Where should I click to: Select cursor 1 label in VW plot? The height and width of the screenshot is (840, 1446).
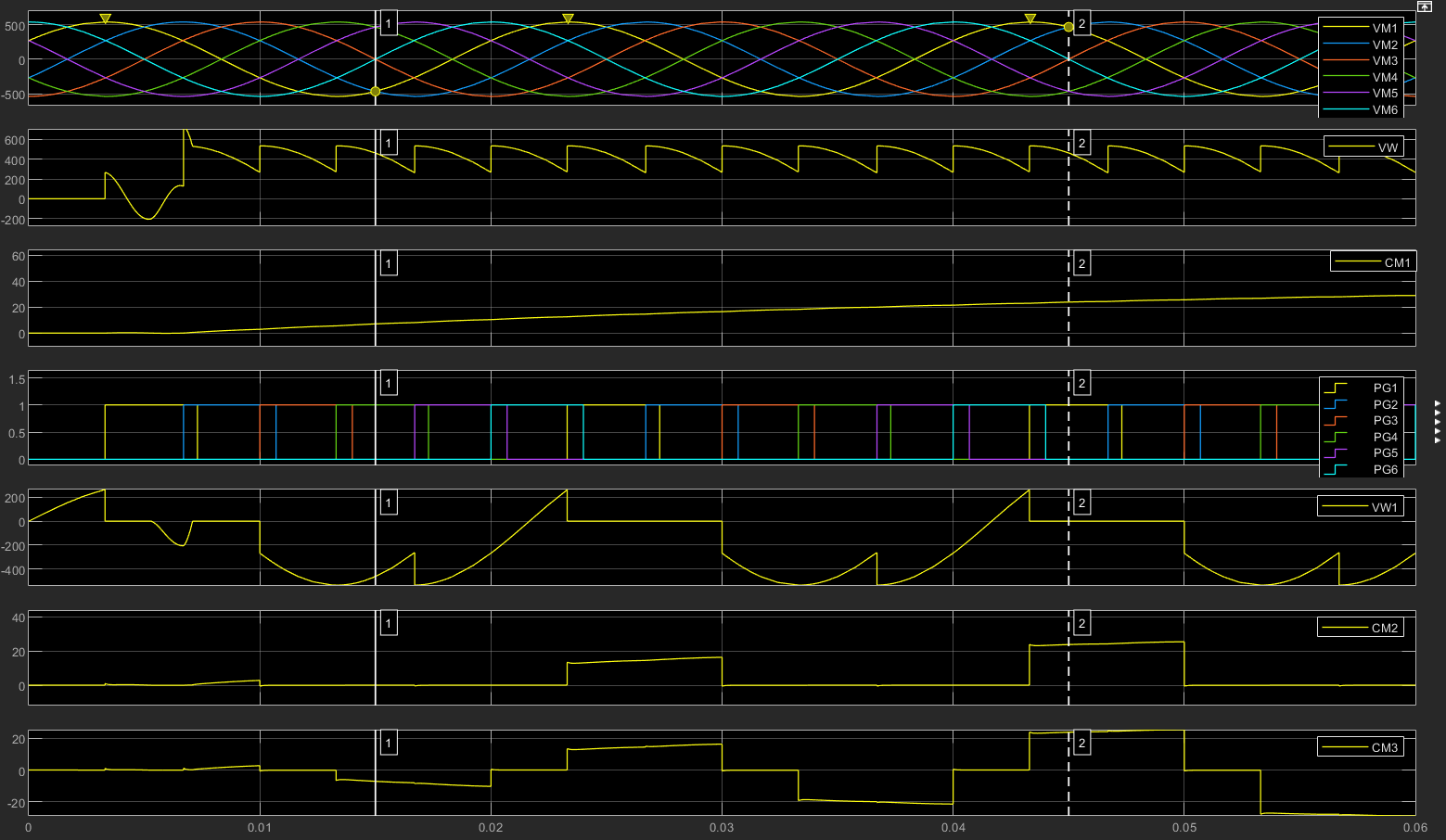(389, 143)
